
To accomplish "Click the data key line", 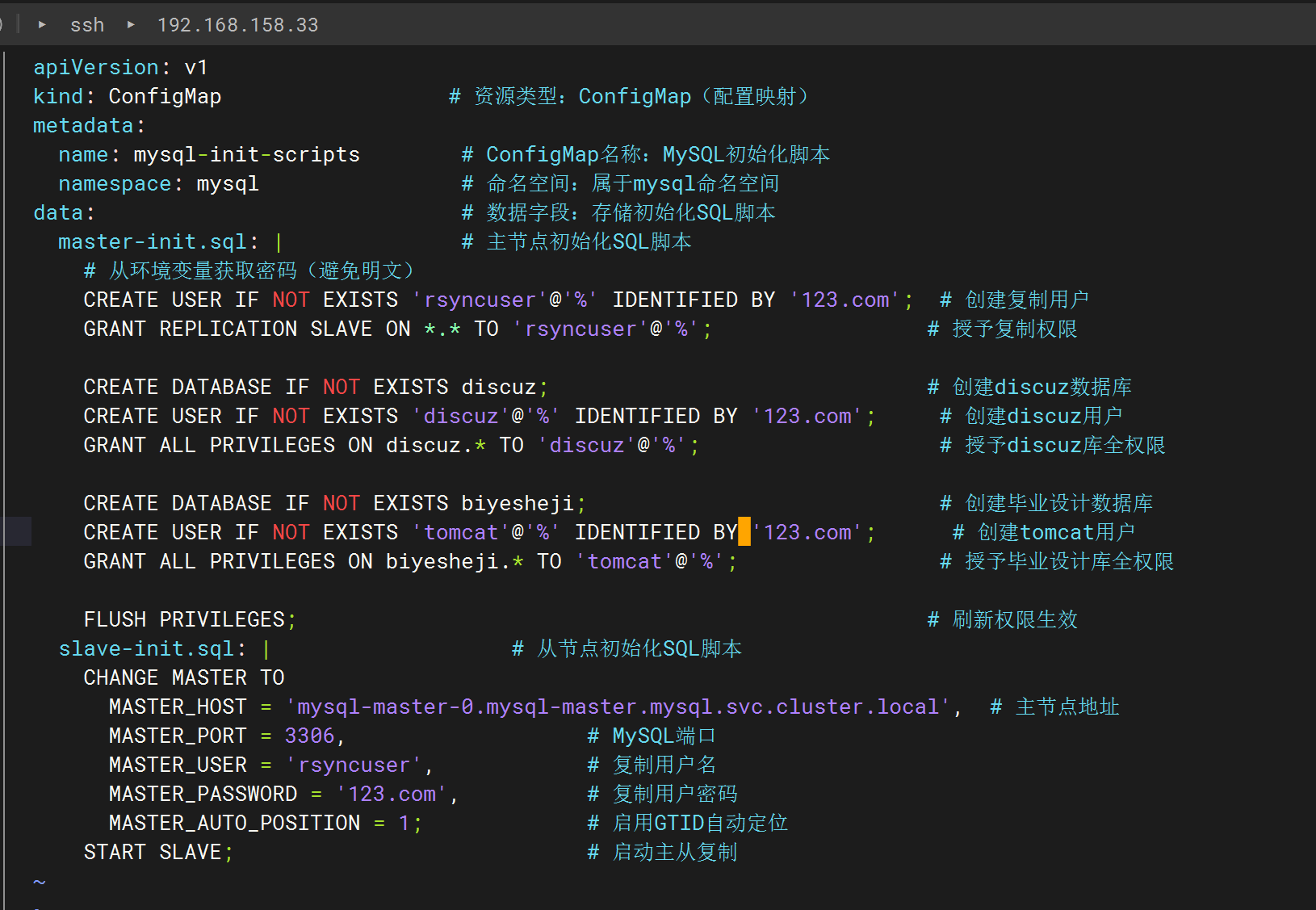I will coord(65,212).
